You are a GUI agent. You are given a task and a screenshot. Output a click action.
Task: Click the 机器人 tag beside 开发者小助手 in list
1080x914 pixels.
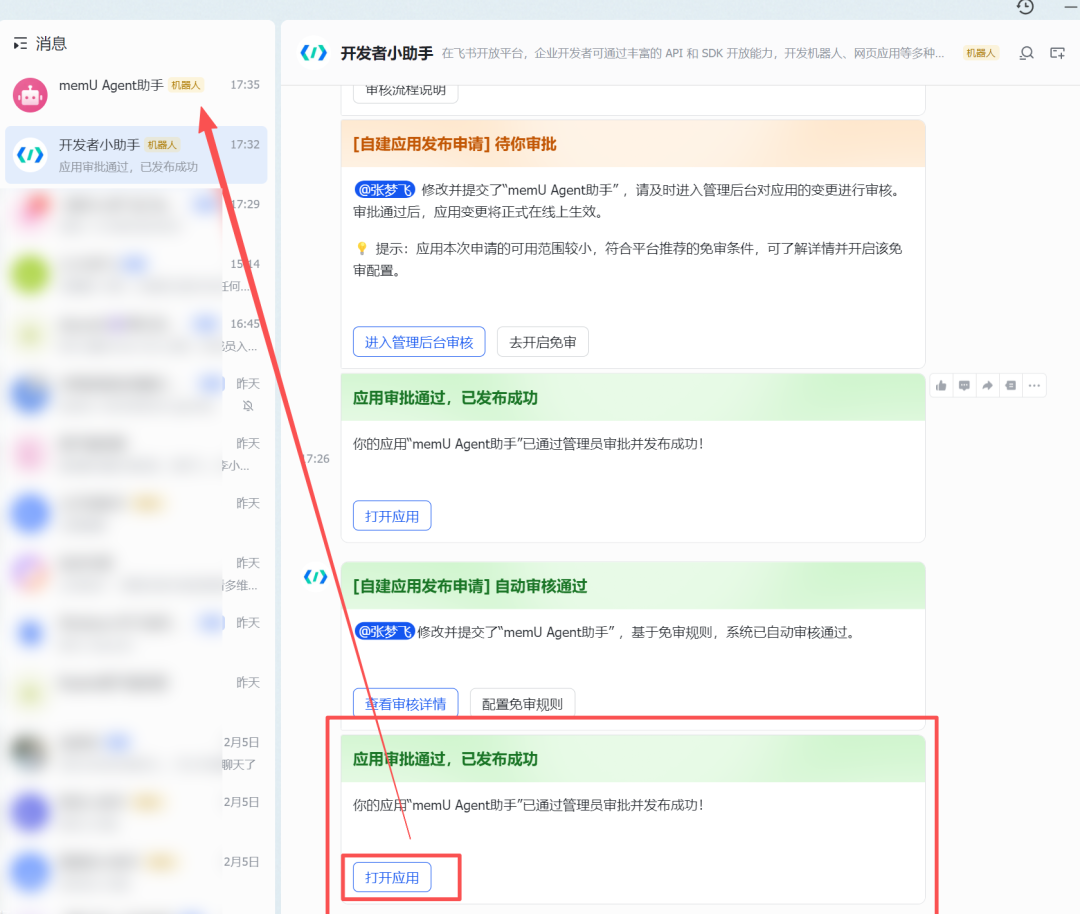point(162,145)
